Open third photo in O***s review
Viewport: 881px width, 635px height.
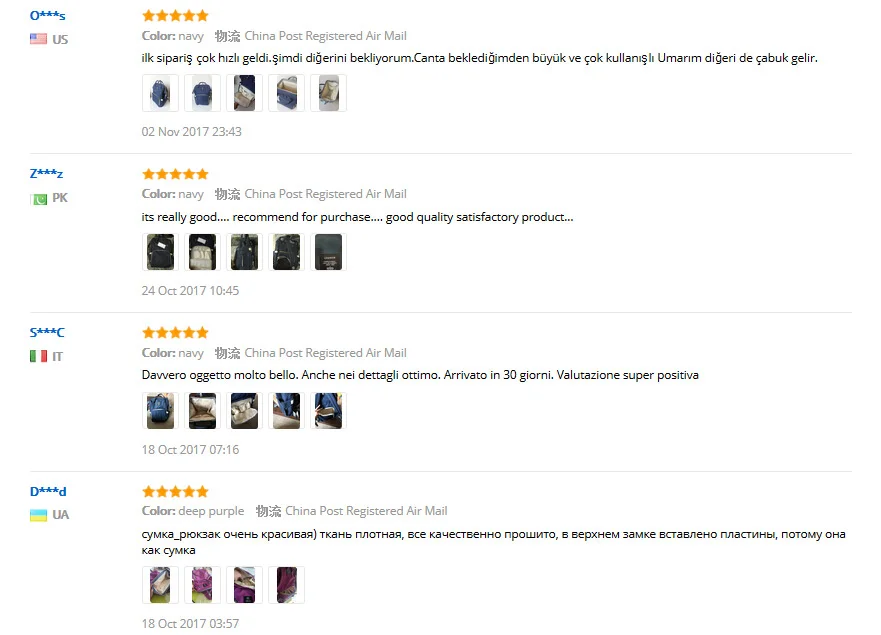[244, 93]
